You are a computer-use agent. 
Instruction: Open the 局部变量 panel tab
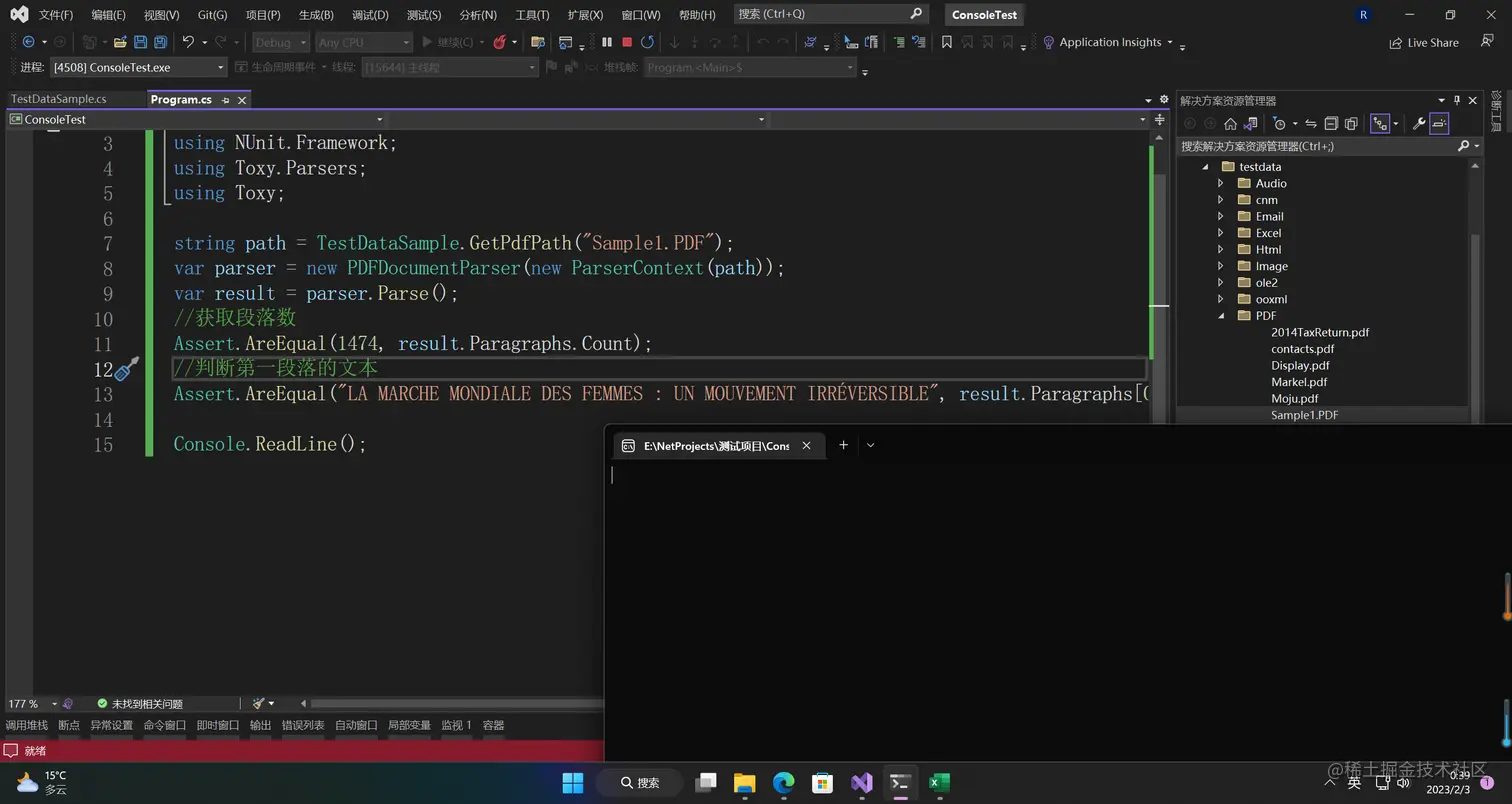409,725
